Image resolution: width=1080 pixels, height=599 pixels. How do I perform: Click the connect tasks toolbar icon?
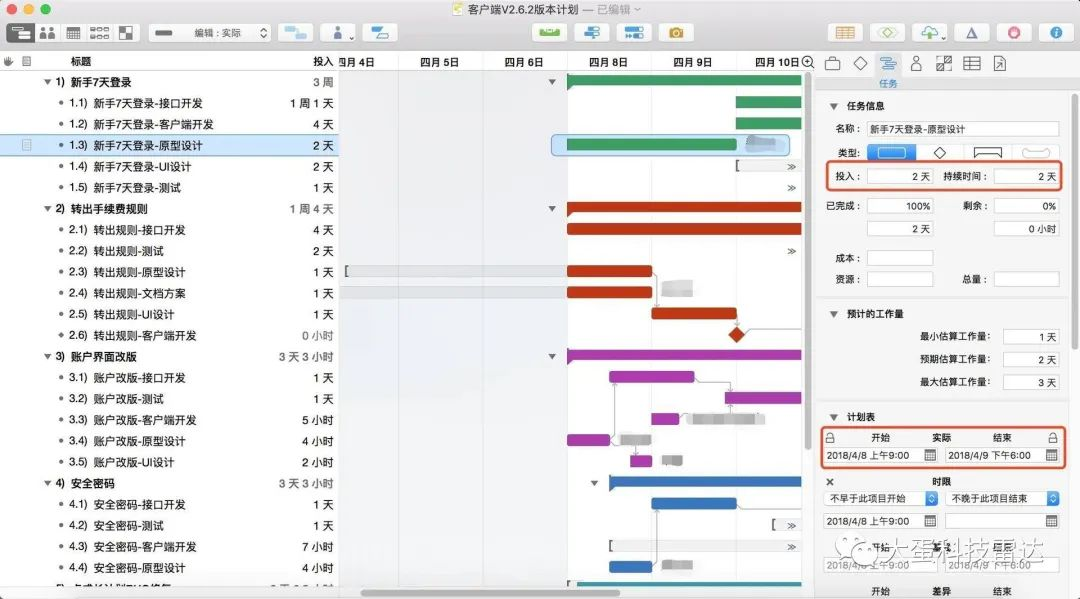(x=296, y=32)
